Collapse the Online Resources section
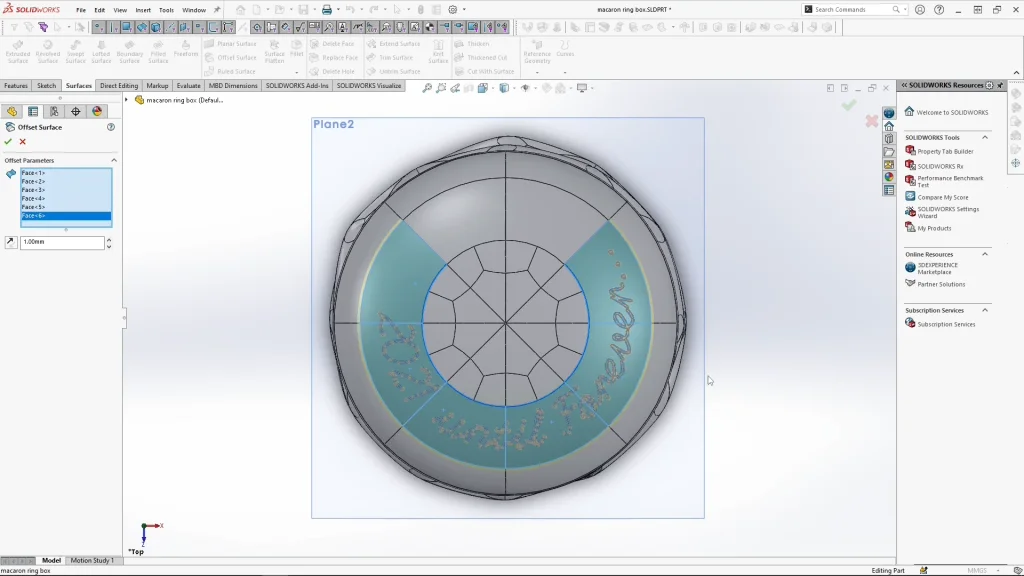1024x576 pixels. click(984, 254)
